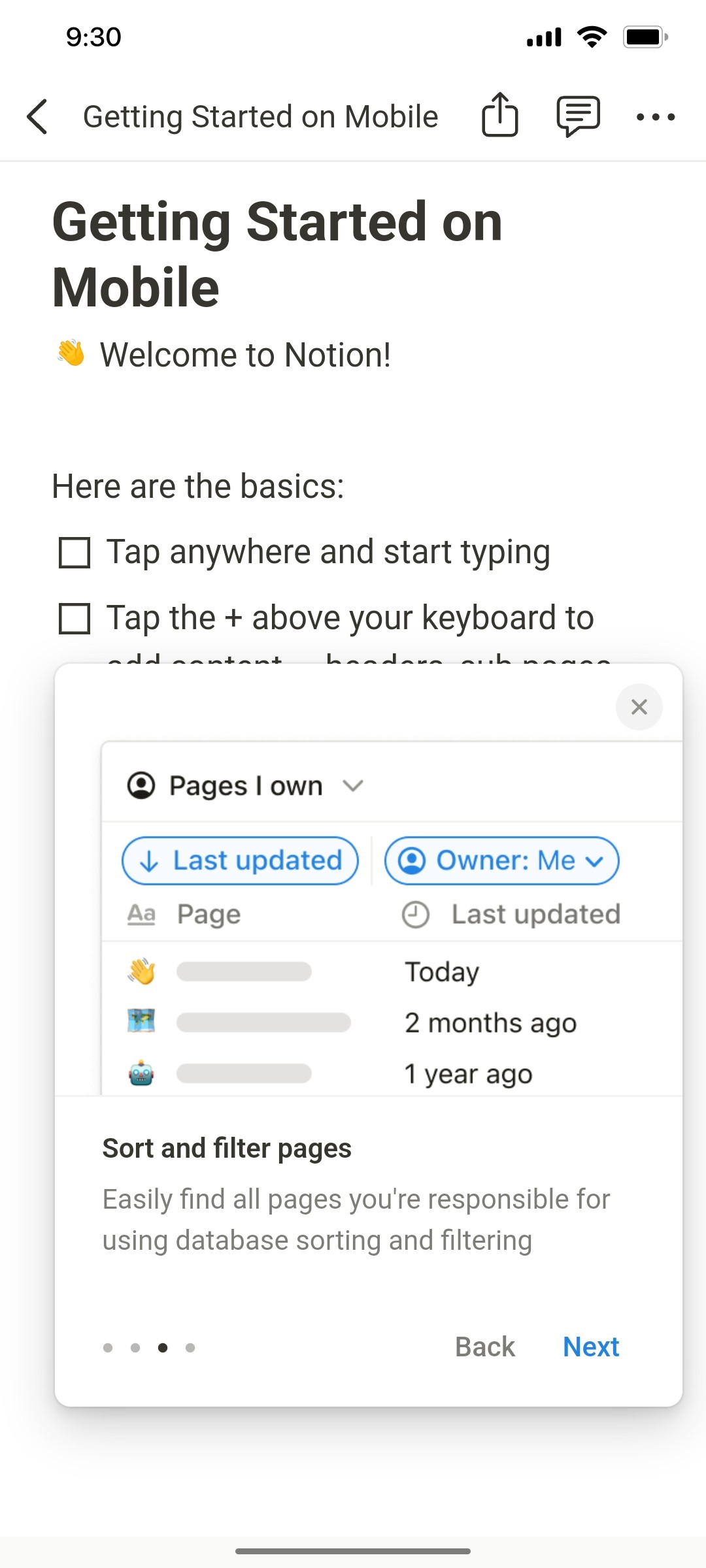The height and width of the screenshot is (1568, 706).
Task: Click the person icon beside Pages I own
Action: click(141, 786)
